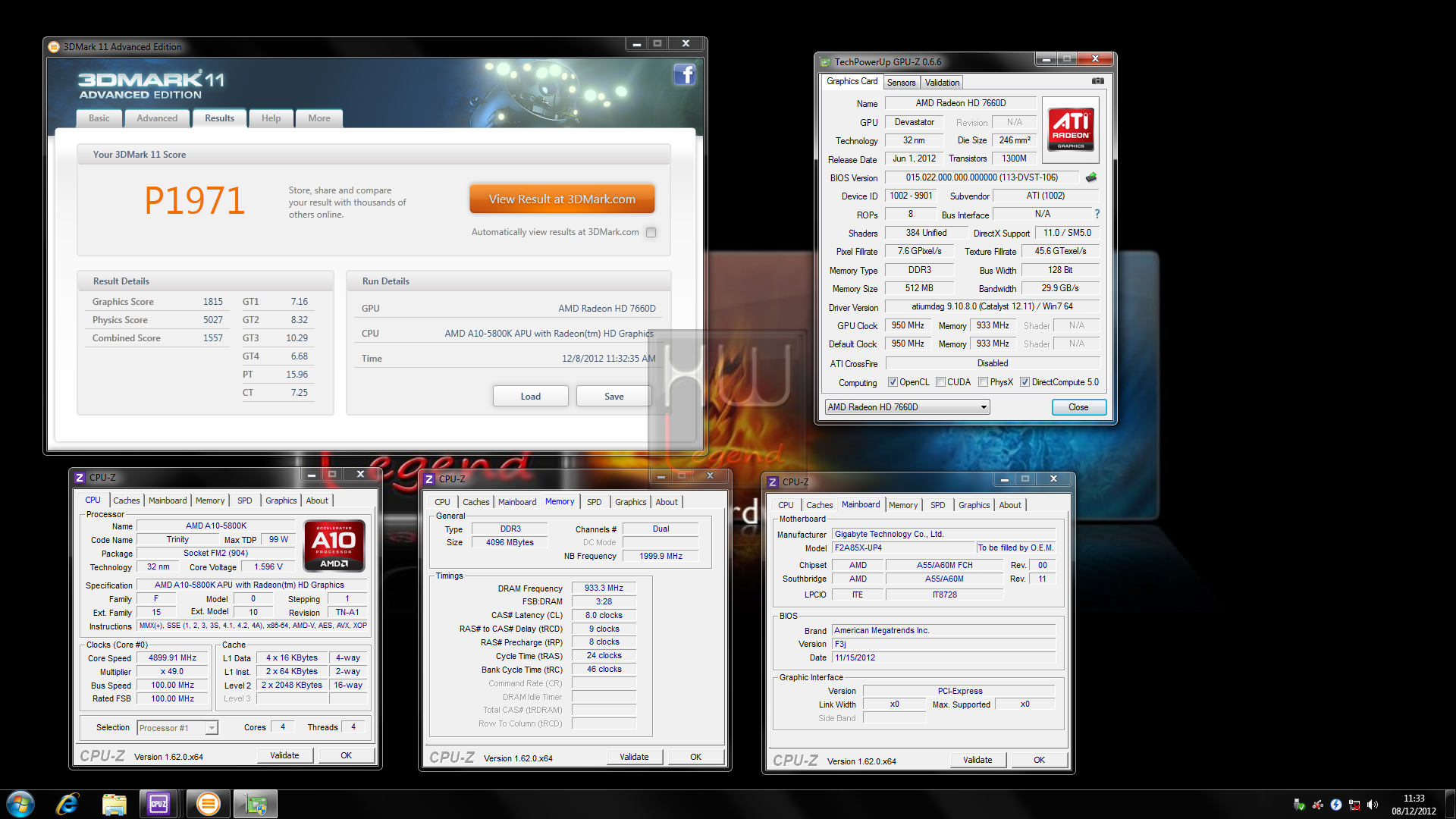1456x819 pixels.
Task: Click the Z icon of the CPU-Z Mainboard window
Action: (773, 482)
